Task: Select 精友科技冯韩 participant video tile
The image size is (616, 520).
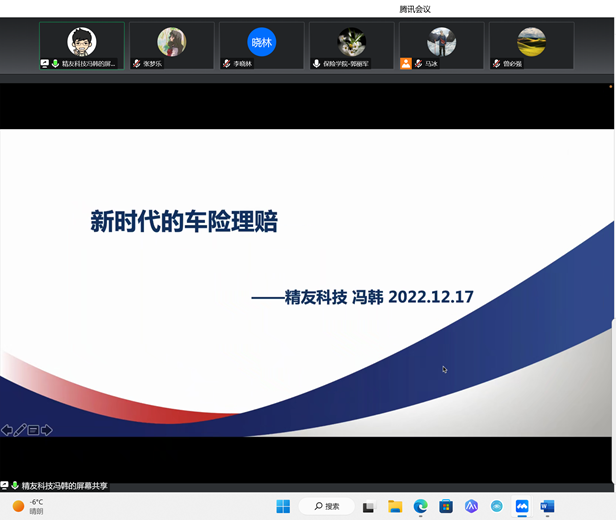Action: [82, 45]
